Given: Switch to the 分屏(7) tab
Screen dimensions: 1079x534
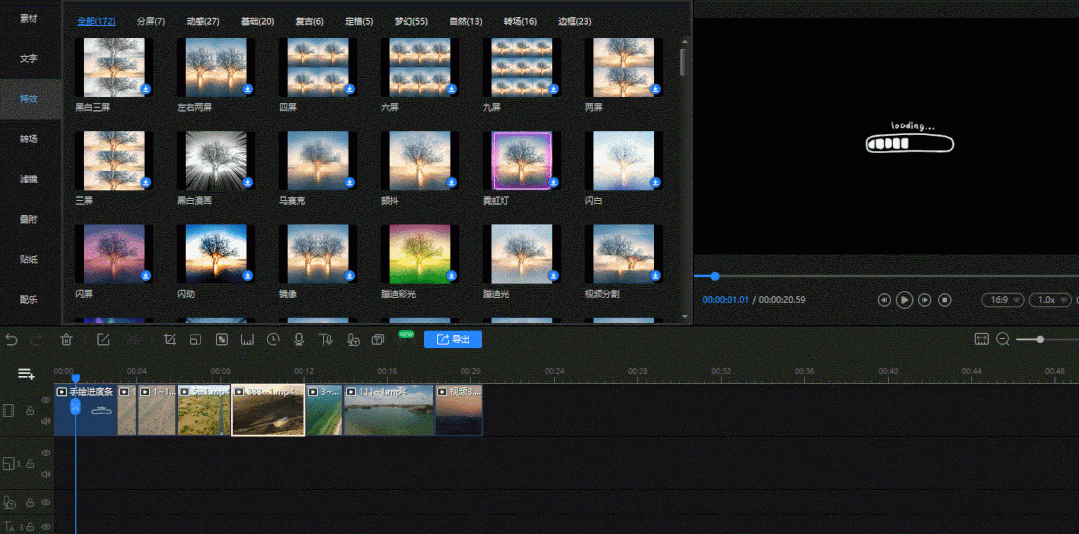Looking at the screenshot, I should point(151,21).
